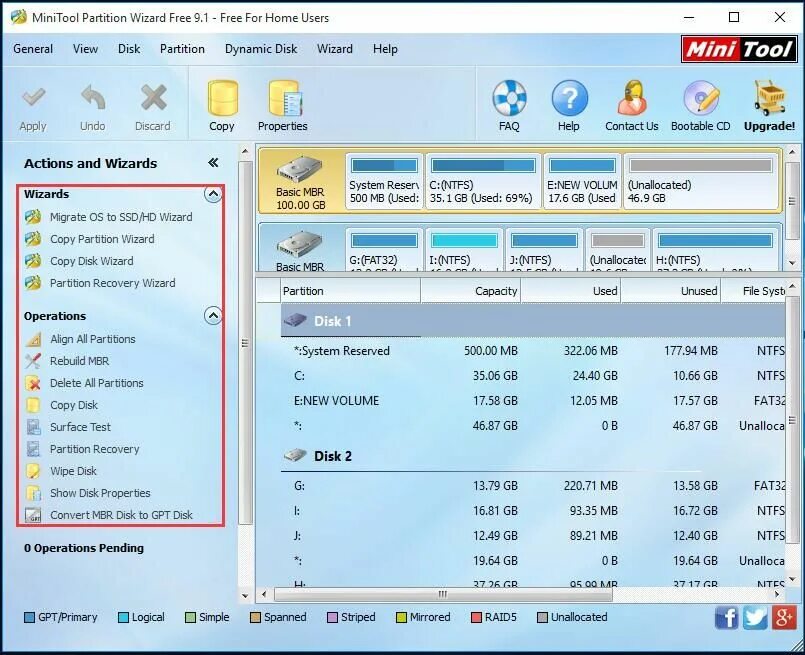
Task: Open the Twitter social icon
Action: [x=755, y=618]
